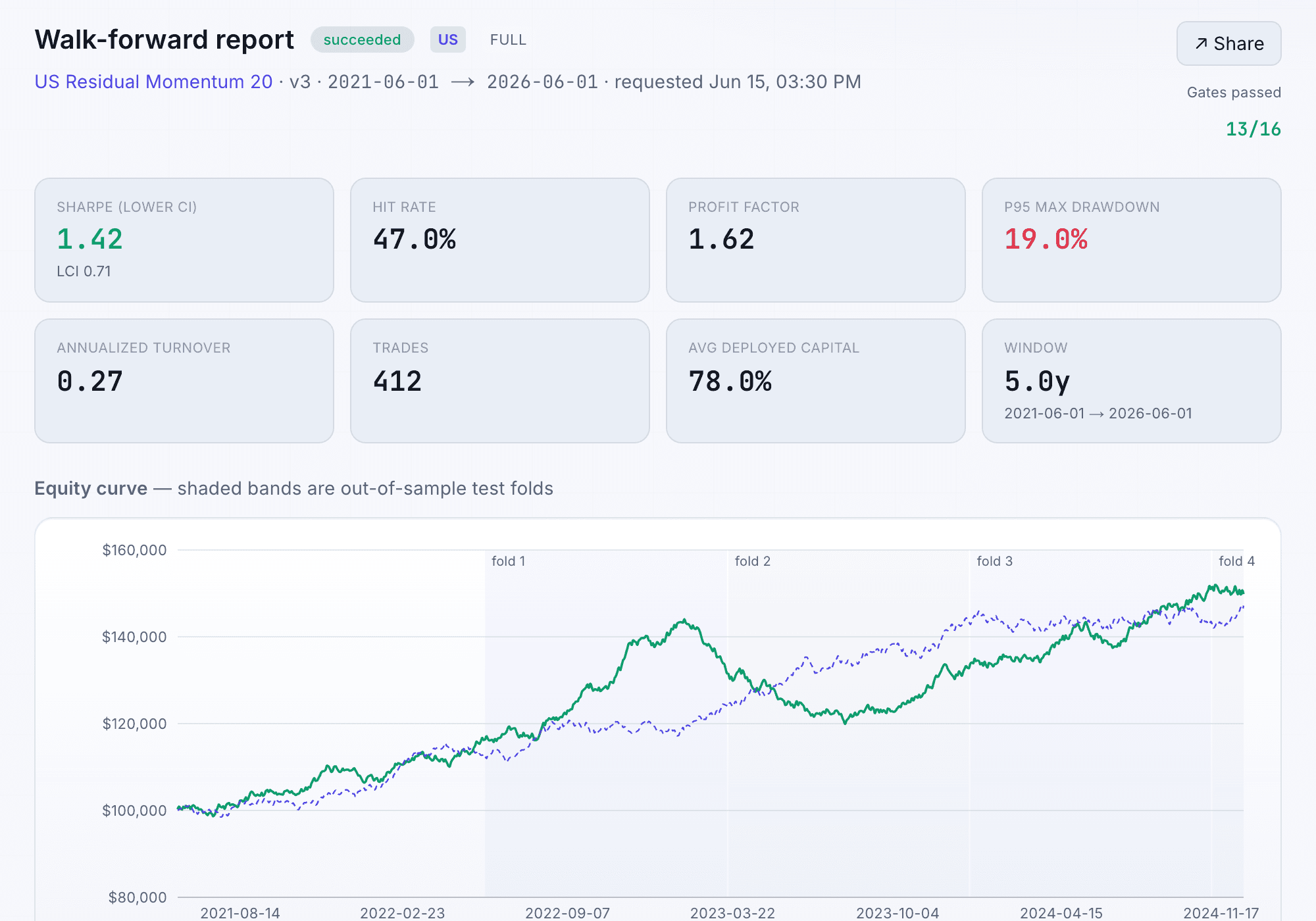
Task: Click the Walk-forward report title
Action: pos(164,39)
